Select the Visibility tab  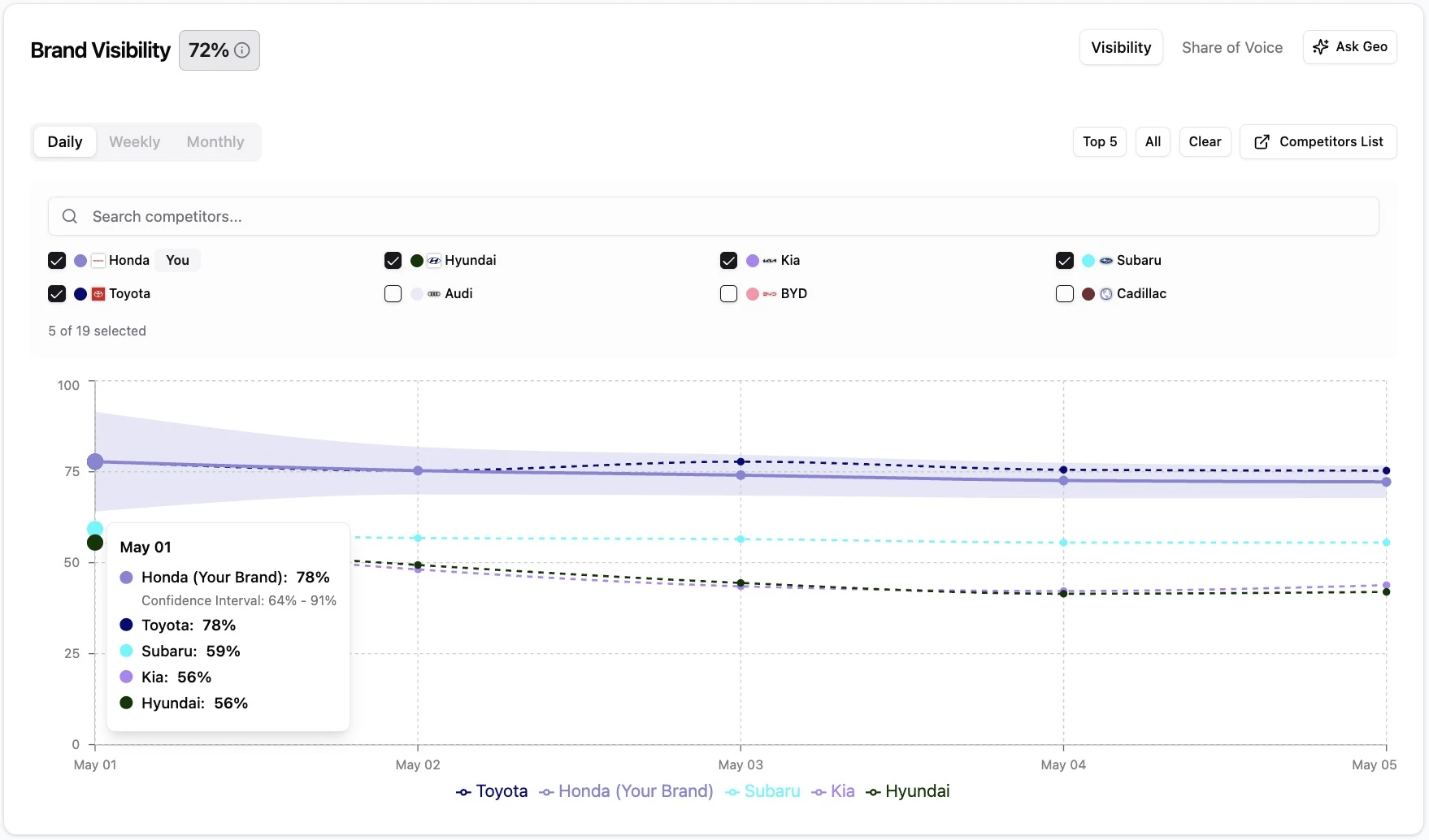(1121, 48)
